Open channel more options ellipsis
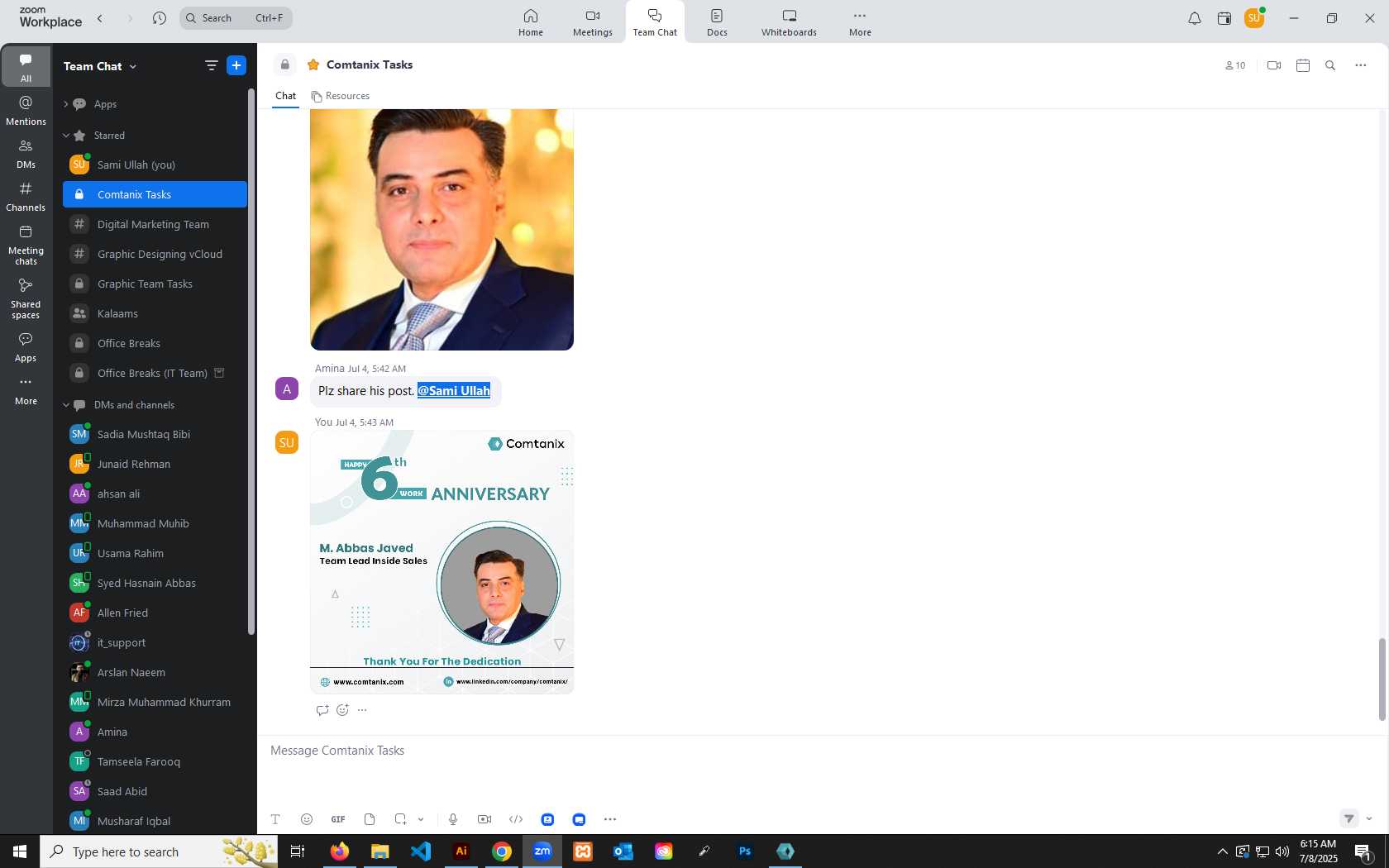The height and width of the screenshot is (868, 1389). tap(1361, 65)
